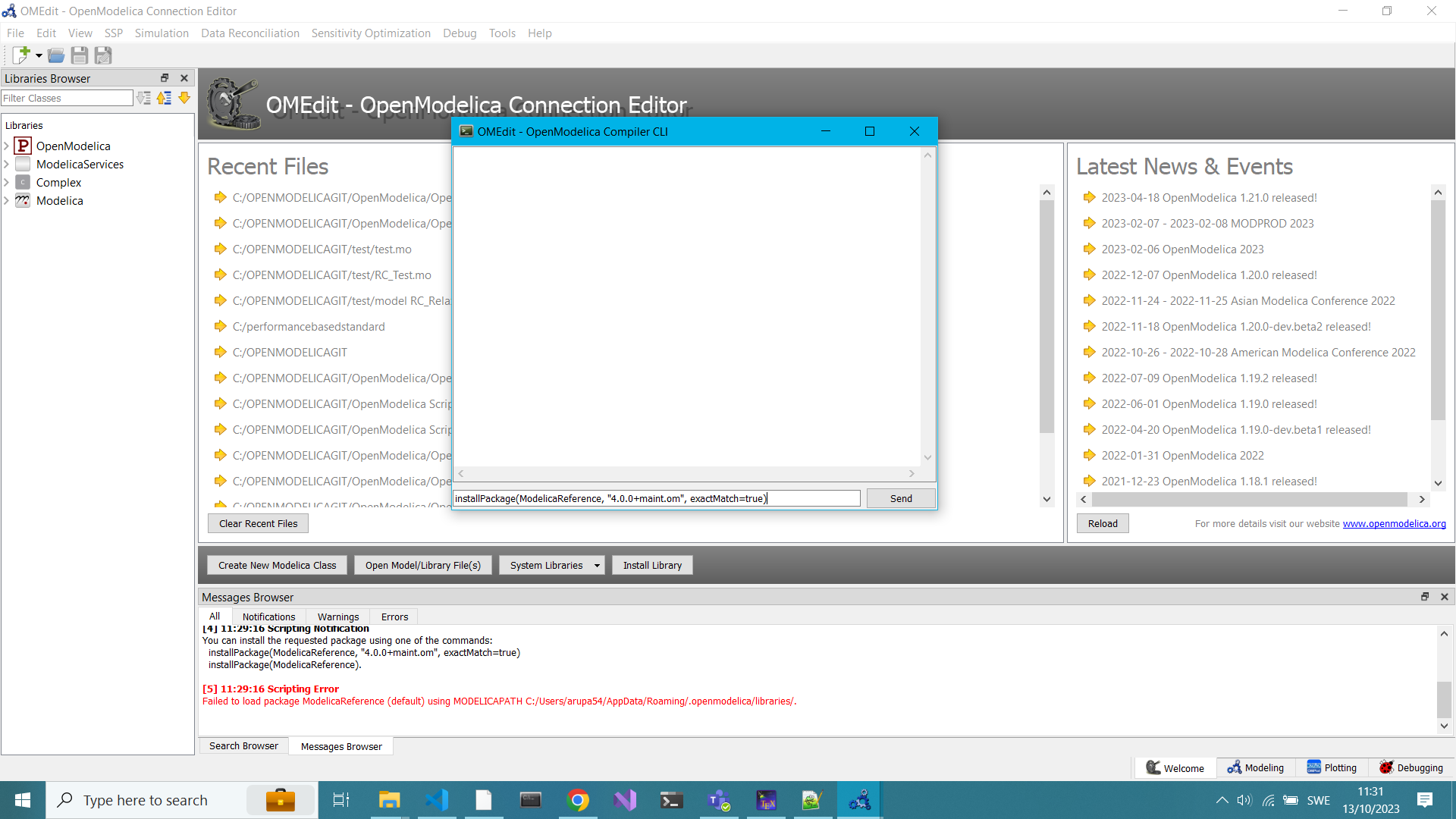Open the Simulation menu
The height and width of the screenshot is (819, 1456).
(162, 33)
